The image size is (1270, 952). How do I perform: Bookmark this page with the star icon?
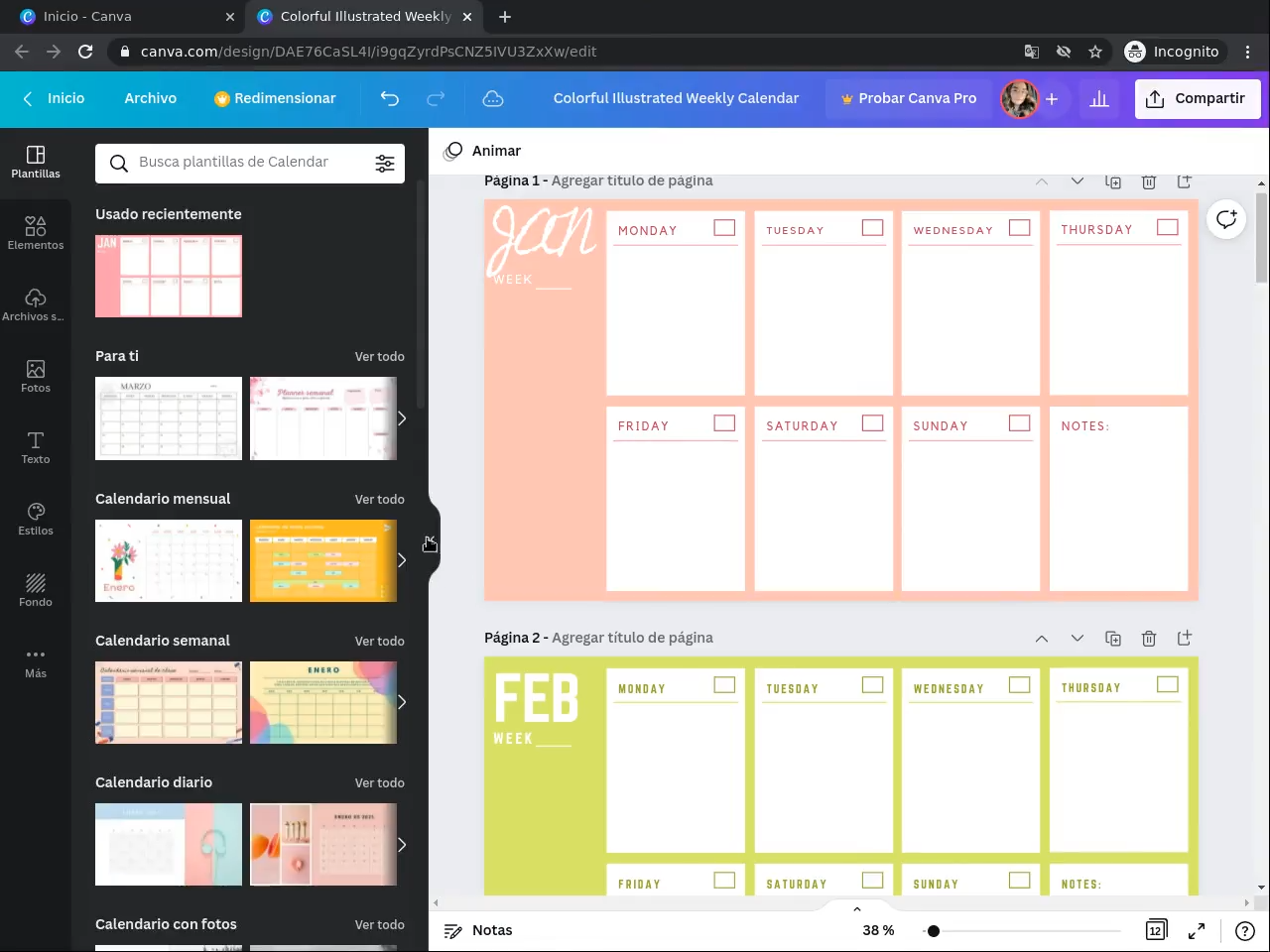[x=1095, y=52]
